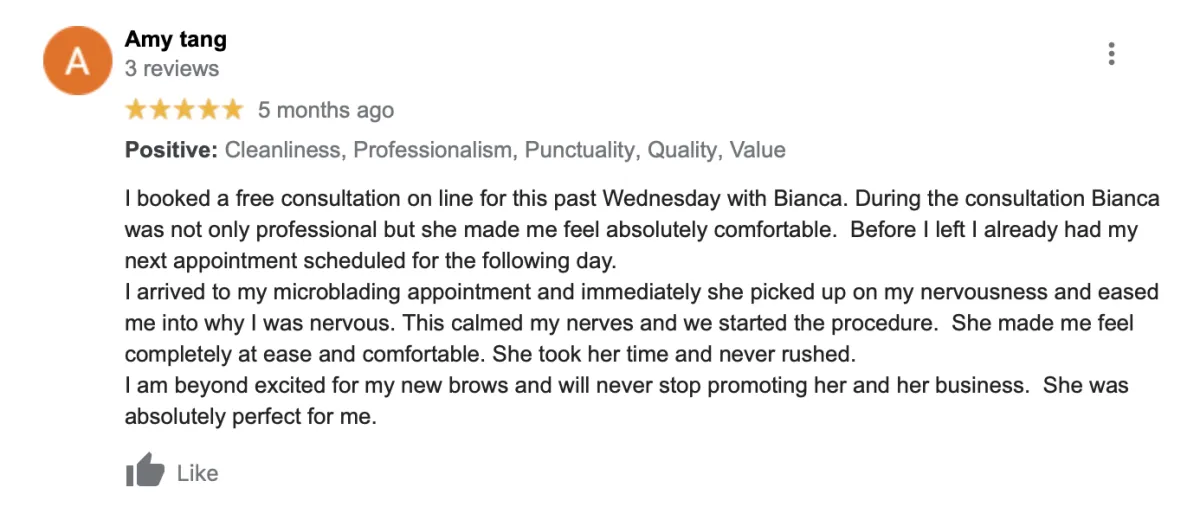Image resolution: width=1200 pixels, height=526 pixels.
Task: Click the third gold rating star
Action: pyautogui.click(x=184, y=109)
